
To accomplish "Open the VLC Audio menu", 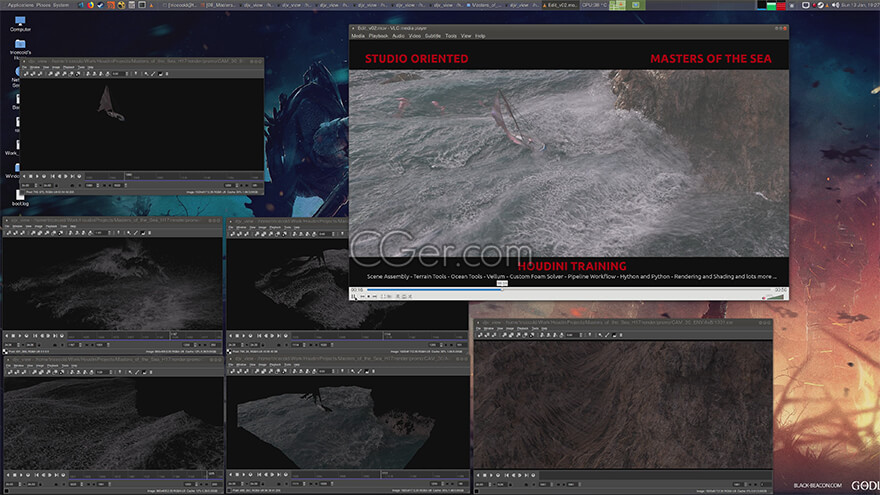I will tap(398, 36).
